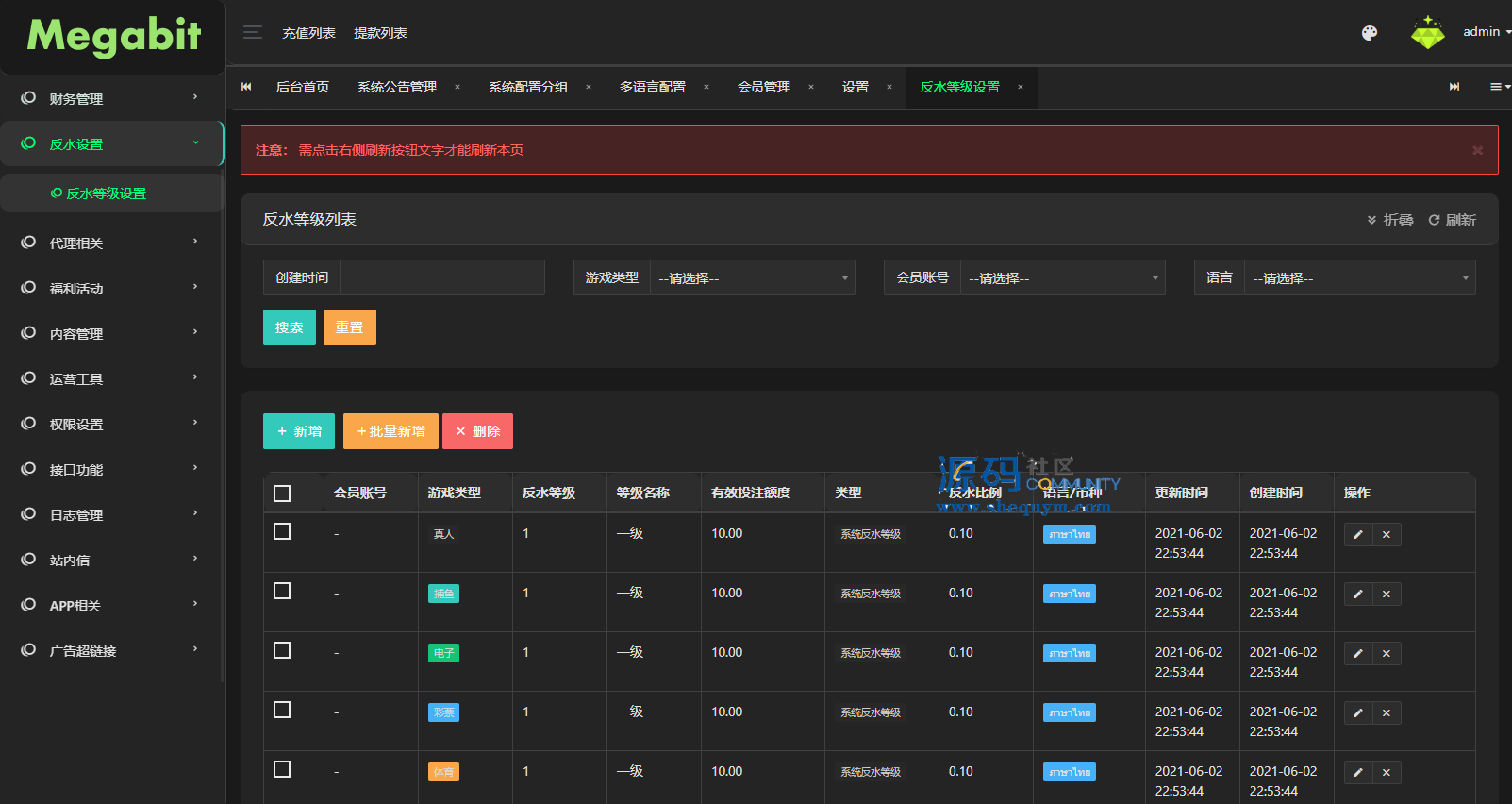Switch to the 会员管理 tab
The image size is (1512, 804).
tap(763, 88)
